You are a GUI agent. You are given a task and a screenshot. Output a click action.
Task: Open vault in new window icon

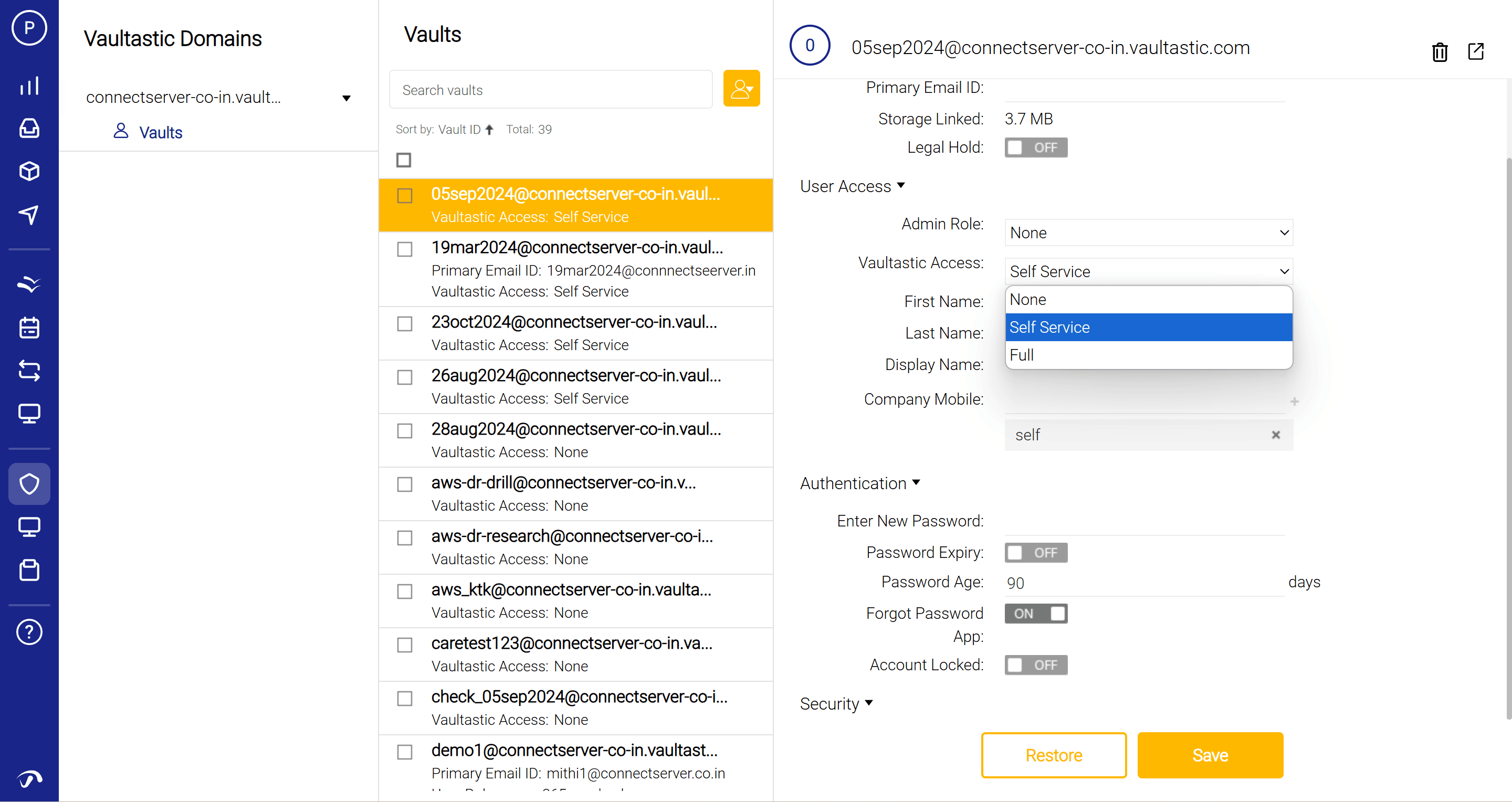1476,51
